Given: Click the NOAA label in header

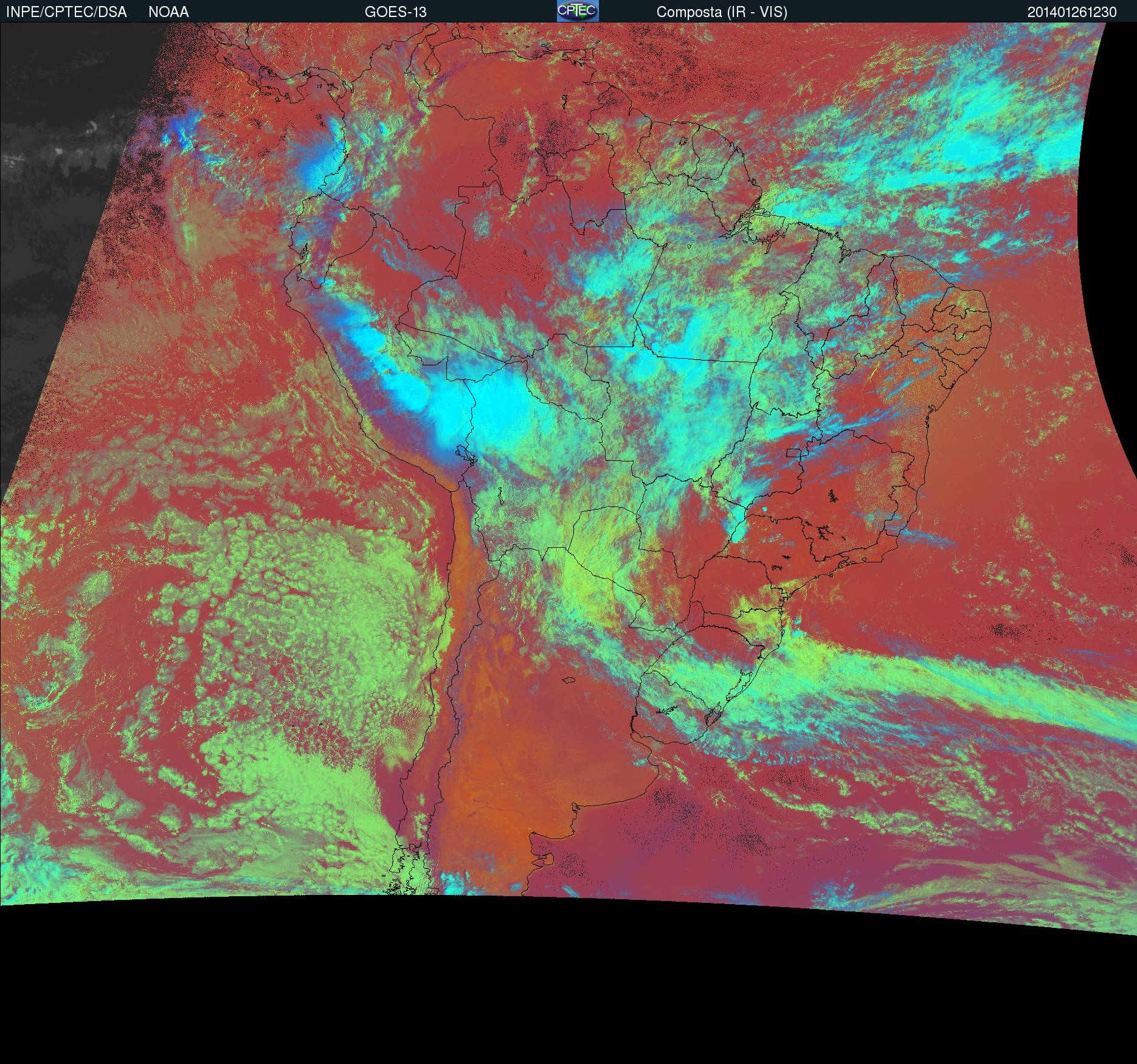Looking at the screenshot, I should coord(168,12).
